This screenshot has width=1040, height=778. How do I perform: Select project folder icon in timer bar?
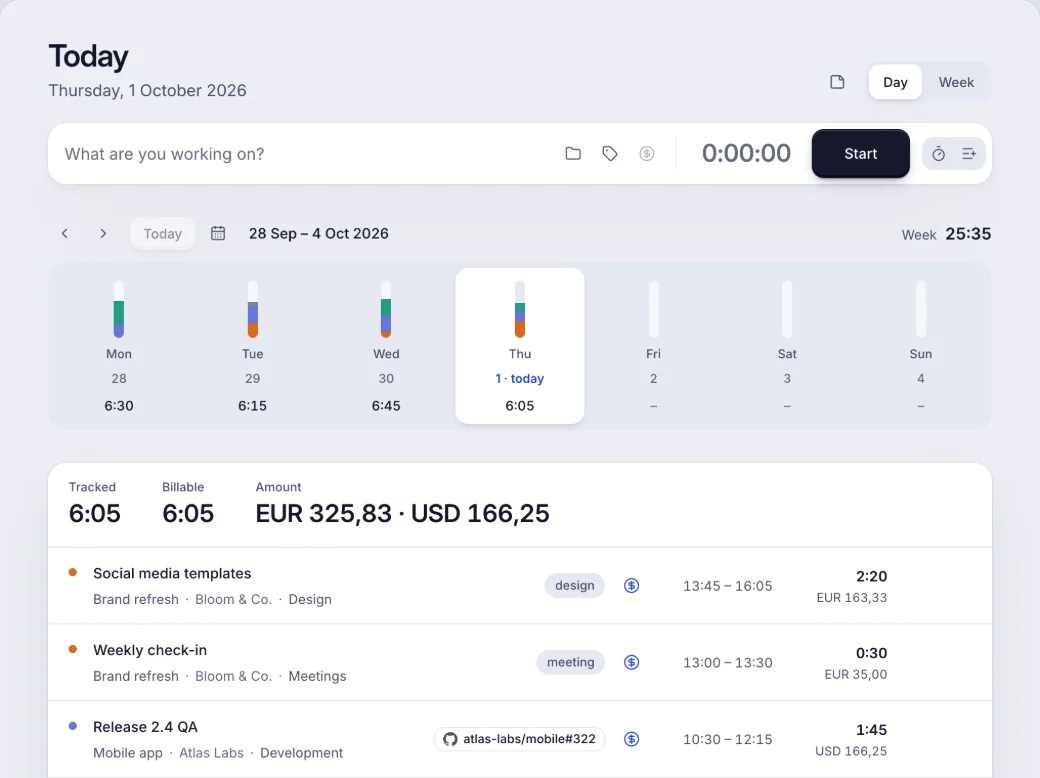pos(573,154)
